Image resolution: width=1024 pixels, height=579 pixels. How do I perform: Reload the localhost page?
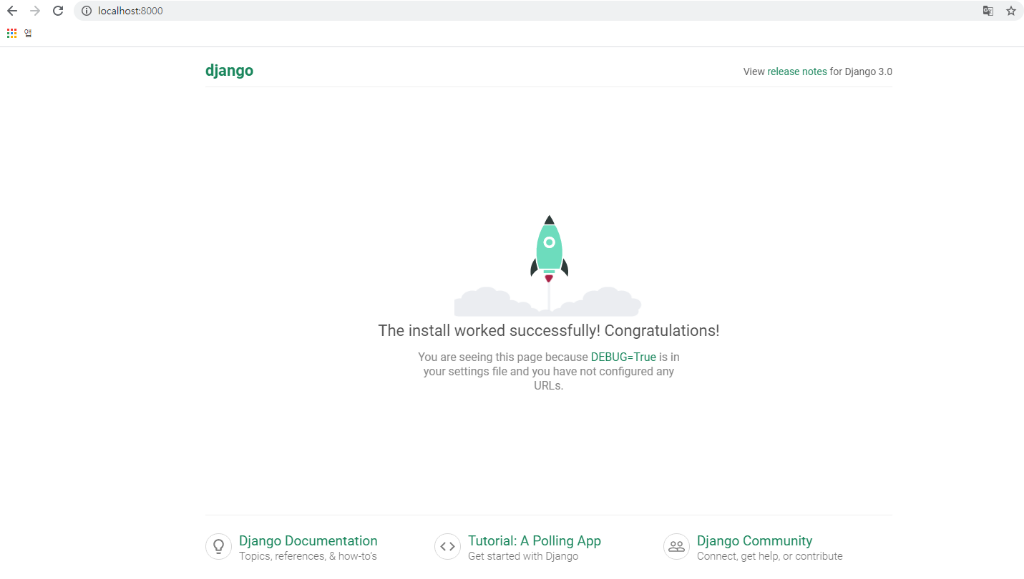(x=58, y=11)
